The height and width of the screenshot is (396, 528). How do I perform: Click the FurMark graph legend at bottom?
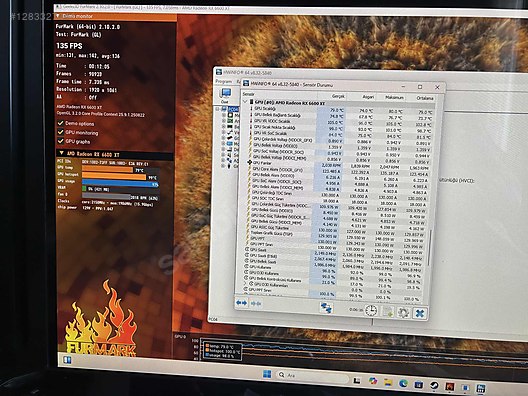(x=222, y=351)
